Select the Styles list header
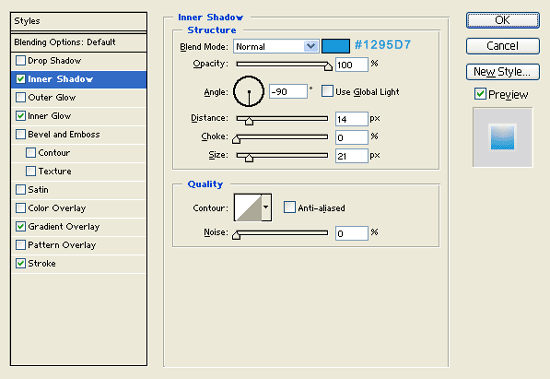Screen dimensions: 550x379 pos(79,21)
